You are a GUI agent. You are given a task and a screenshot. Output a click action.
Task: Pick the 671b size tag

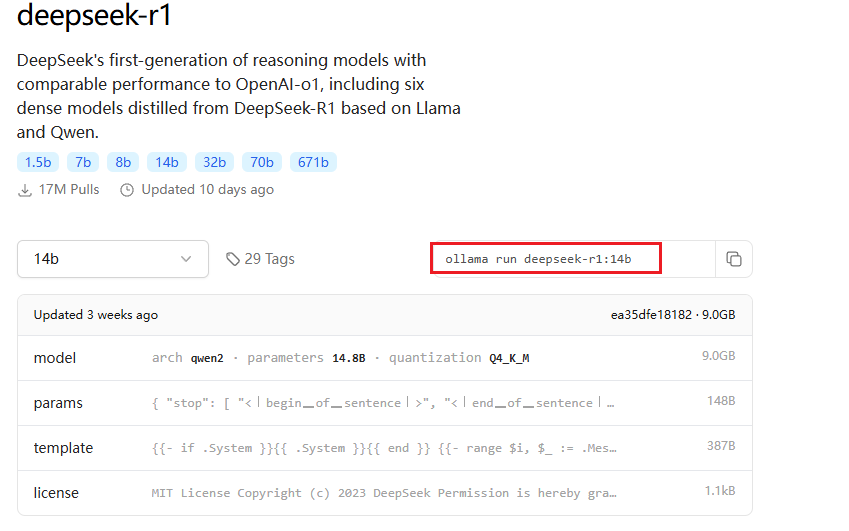(x=313, y=162)
